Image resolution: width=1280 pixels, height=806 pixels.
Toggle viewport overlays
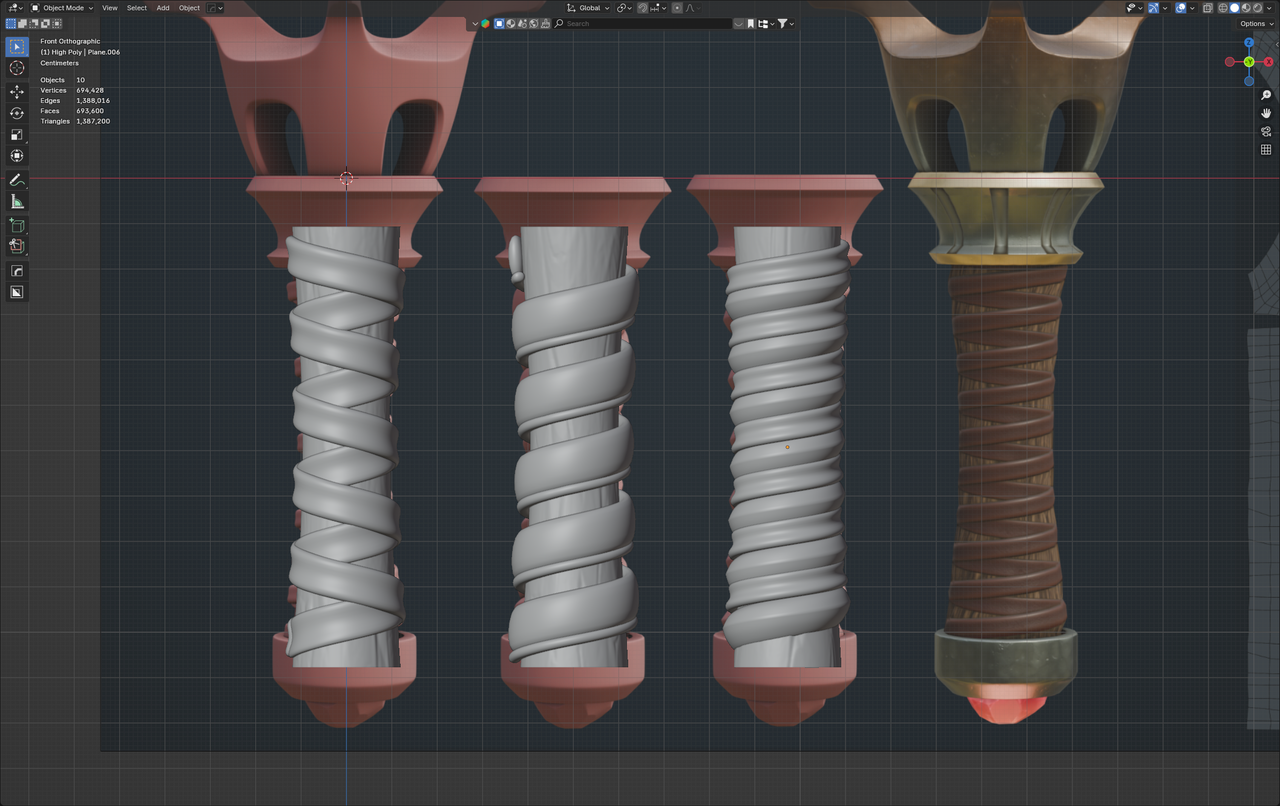(x=1181, y=8)
